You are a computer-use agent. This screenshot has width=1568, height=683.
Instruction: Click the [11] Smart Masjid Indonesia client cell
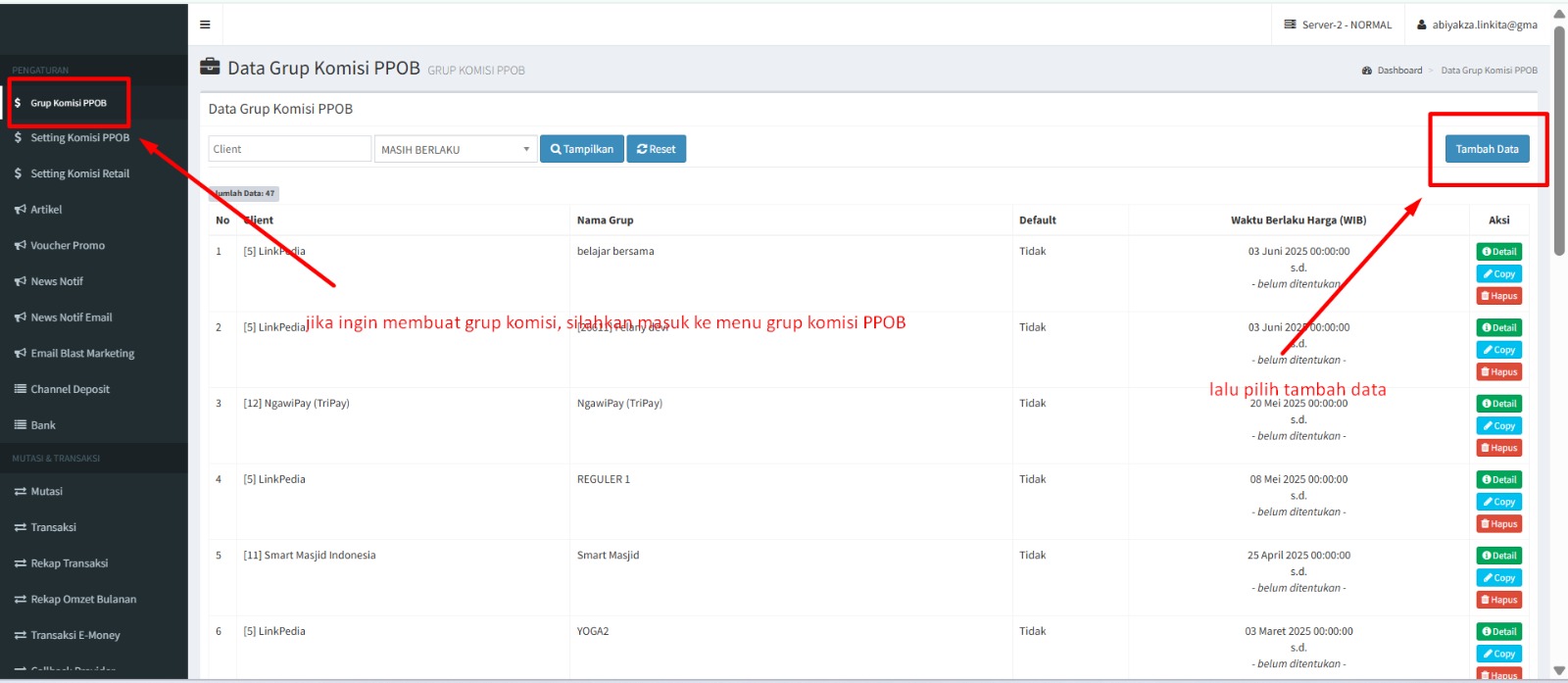pyautogui.click(x=310, y=556)
